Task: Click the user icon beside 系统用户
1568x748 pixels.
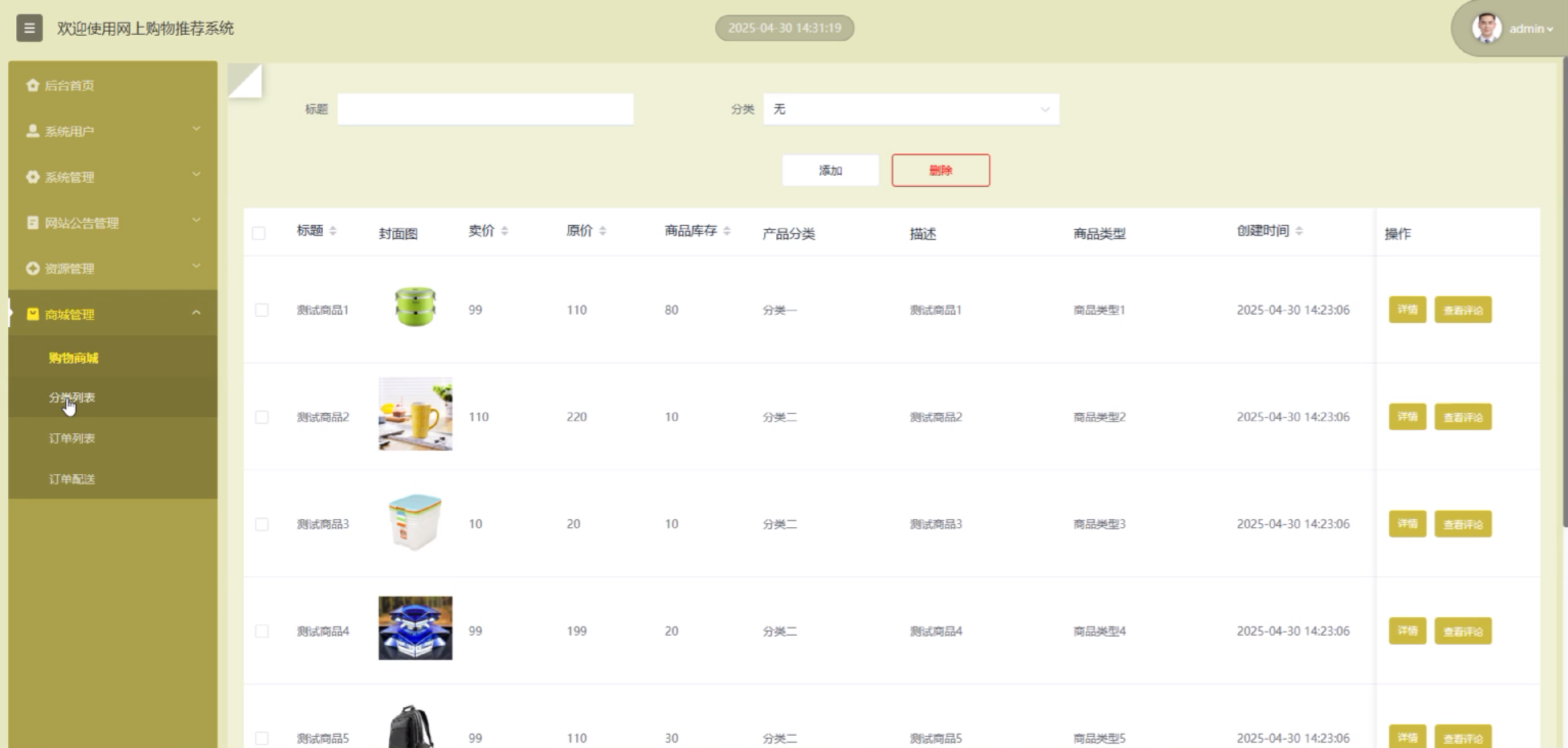Action: pos(33,131)
